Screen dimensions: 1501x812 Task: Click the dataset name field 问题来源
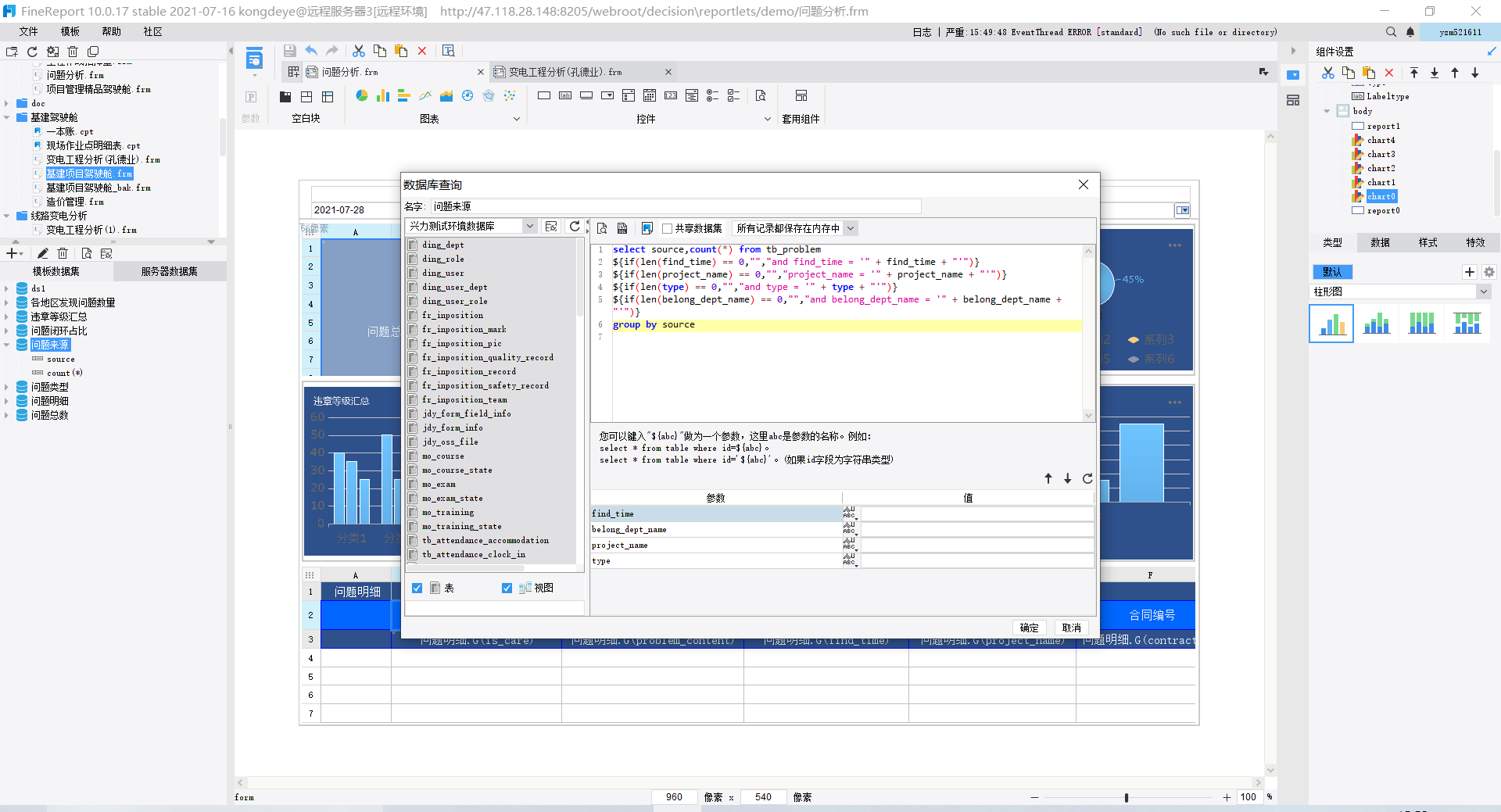(x=675, y=206)
